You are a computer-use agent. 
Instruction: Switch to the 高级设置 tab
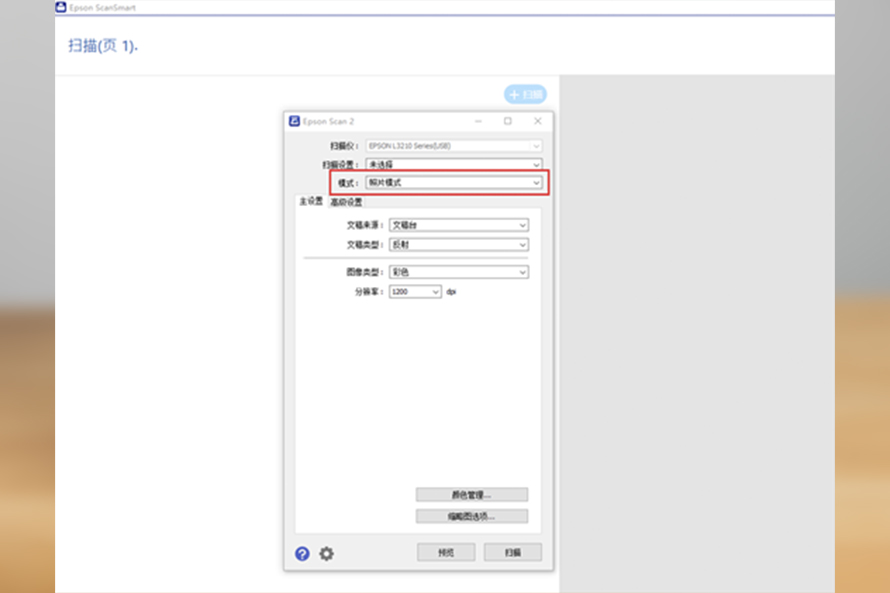(346, 202)
